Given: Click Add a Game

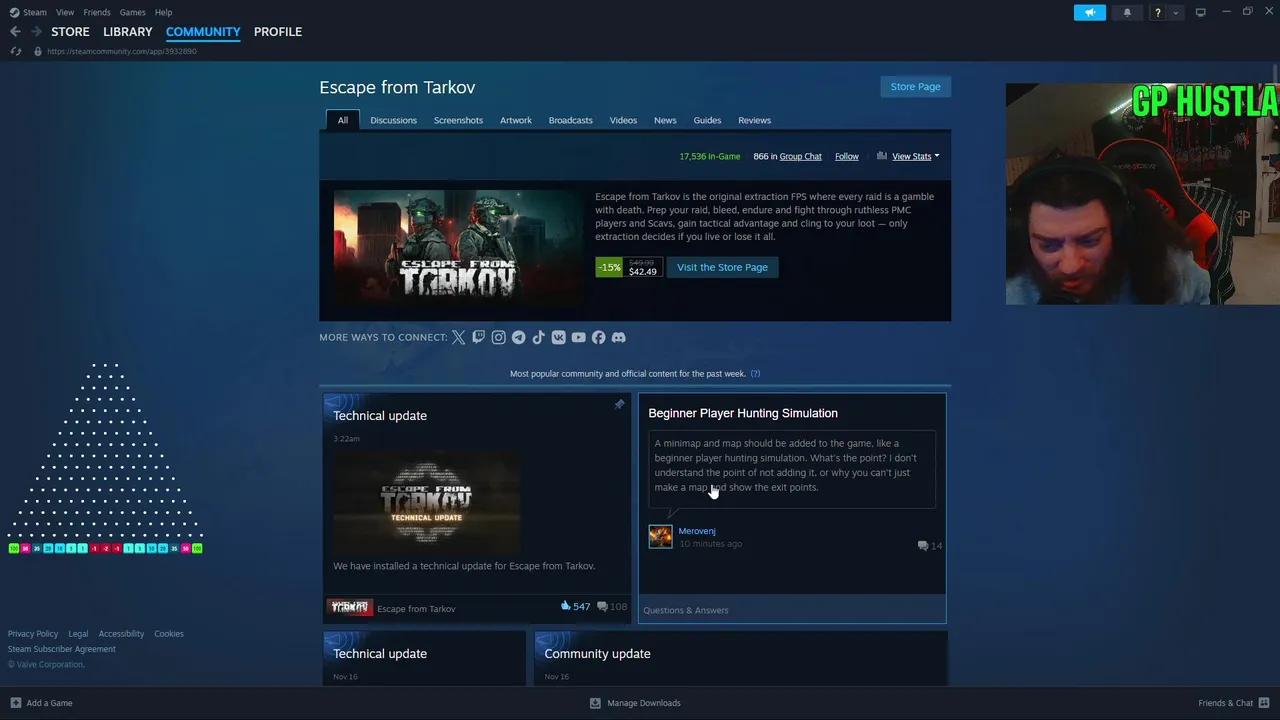Looking at the screenshot, I should [x=41, y=703].
